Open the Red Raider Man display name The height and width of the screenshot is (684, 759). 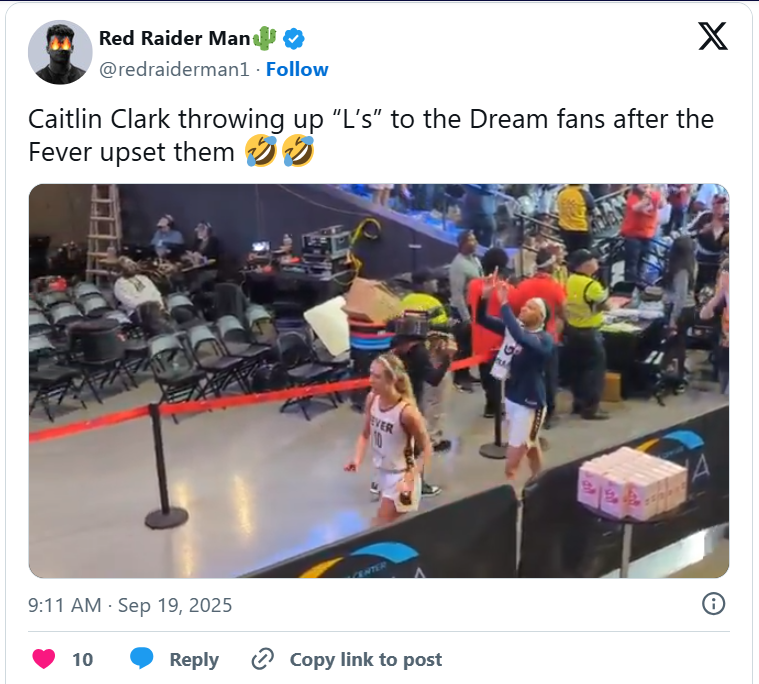coord(174,38)
